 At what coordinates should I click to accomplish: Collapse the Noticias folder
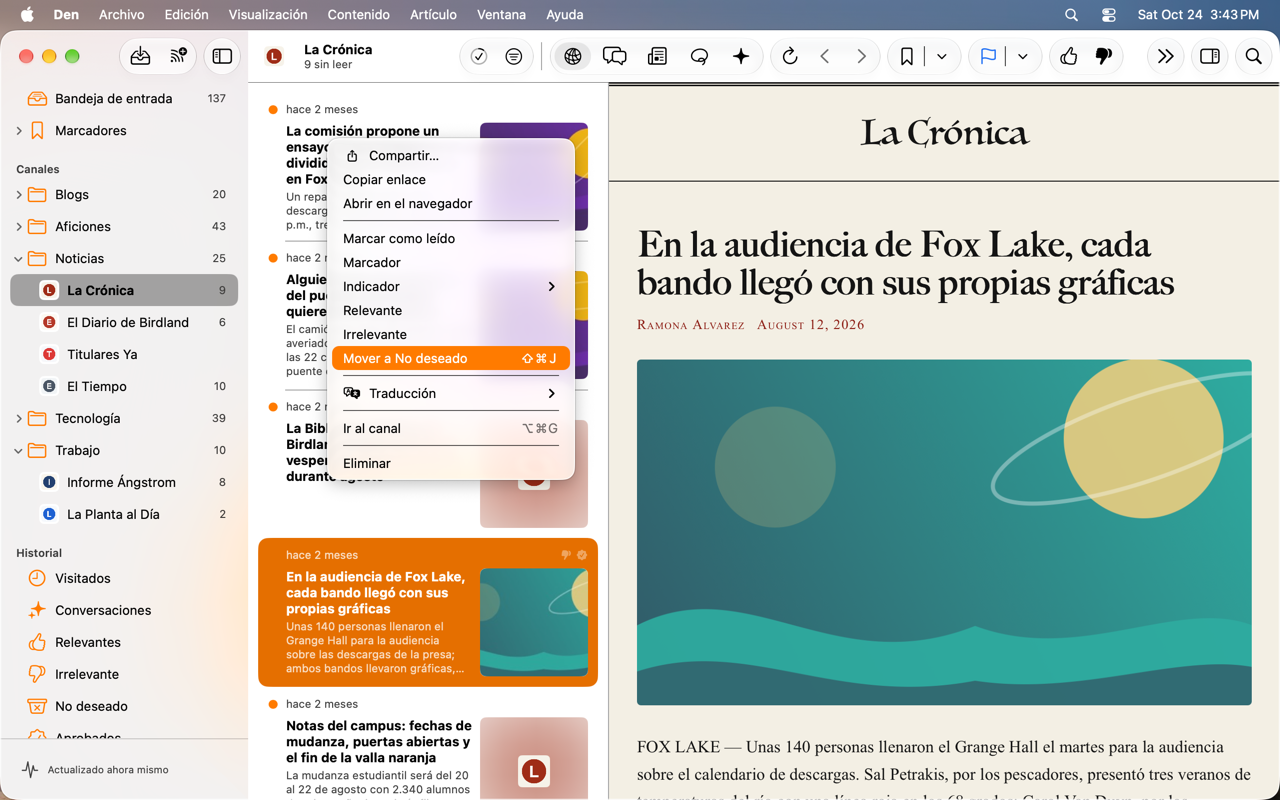click(19, 258)
